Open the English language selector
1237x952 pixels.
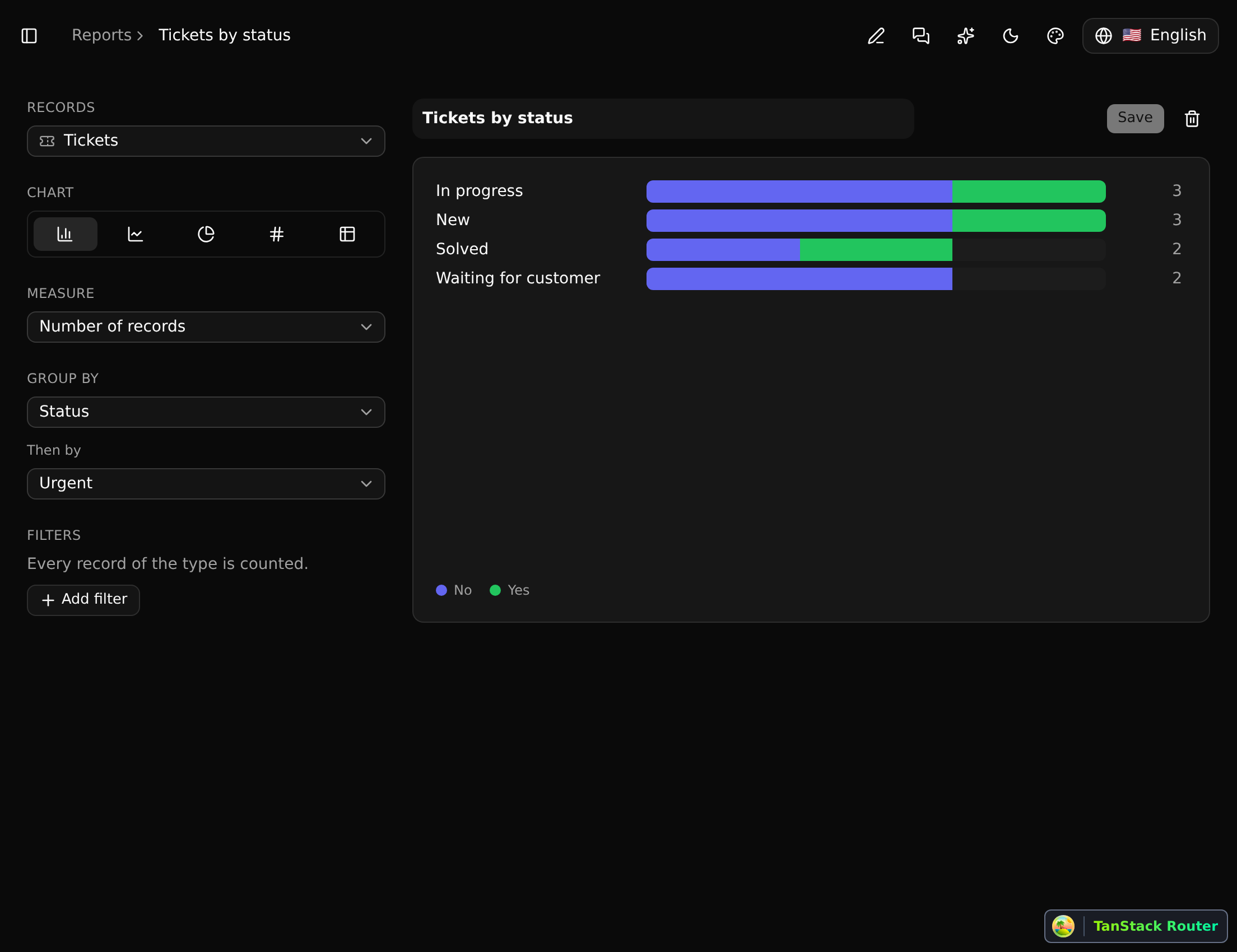click(x=1150, y=36)
